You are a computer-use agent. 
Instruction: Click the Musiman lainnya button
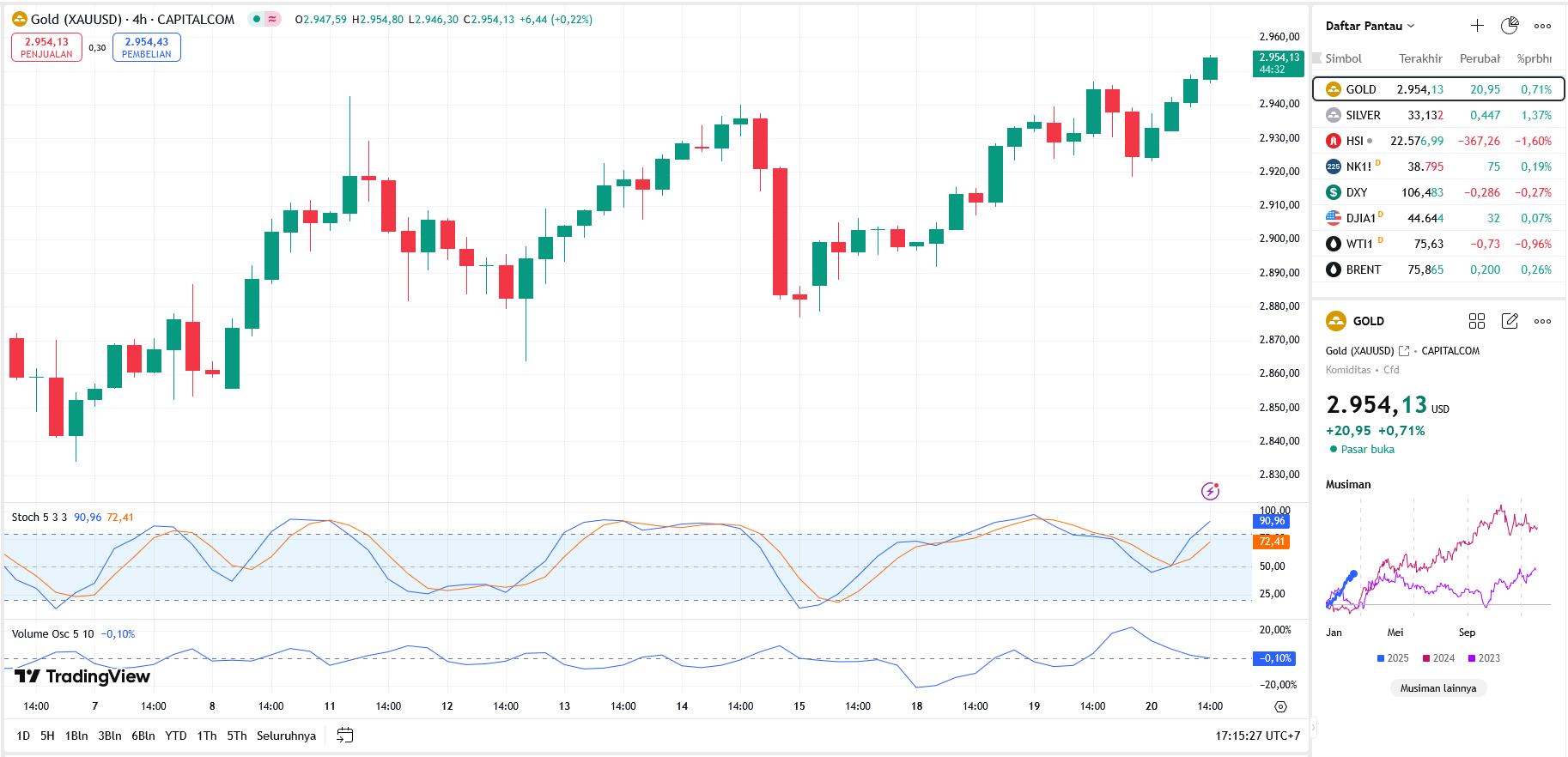[1437, 688]
